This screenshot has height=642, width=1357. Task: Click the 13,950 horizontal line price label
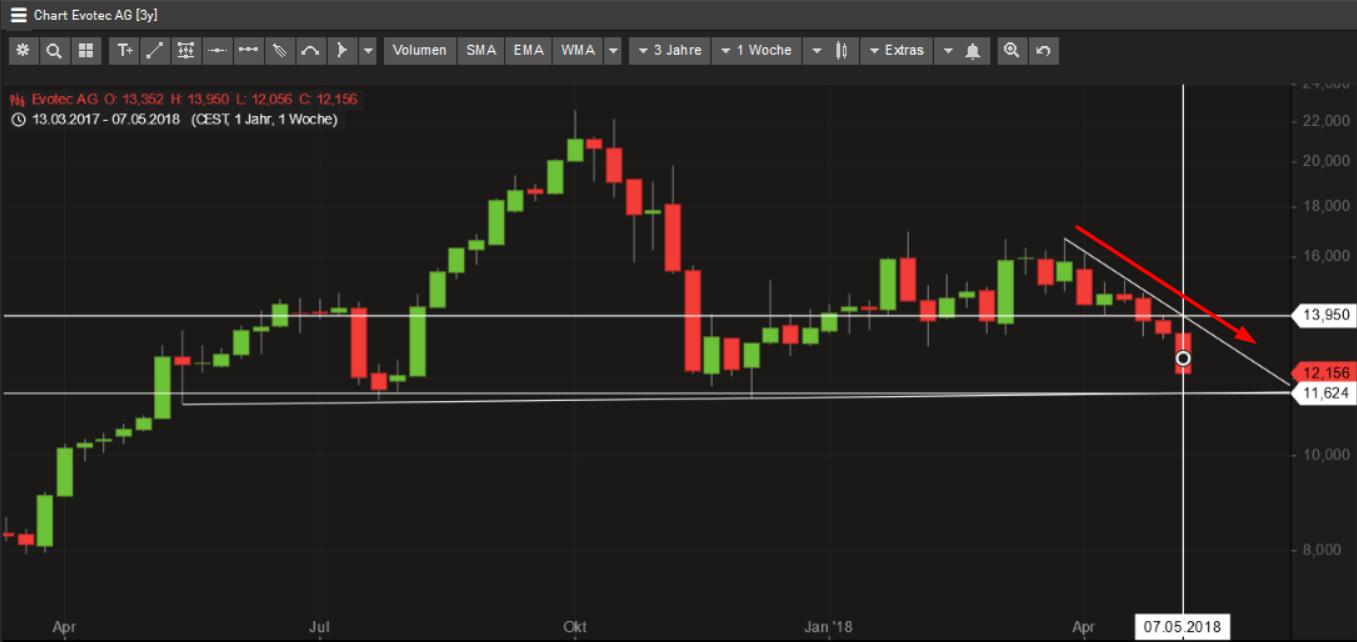click(1324, 315)
